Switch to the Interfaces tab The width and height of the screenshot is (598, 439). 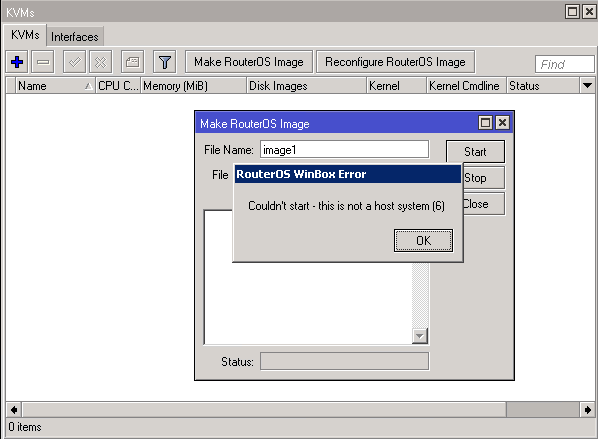point(75,37)
